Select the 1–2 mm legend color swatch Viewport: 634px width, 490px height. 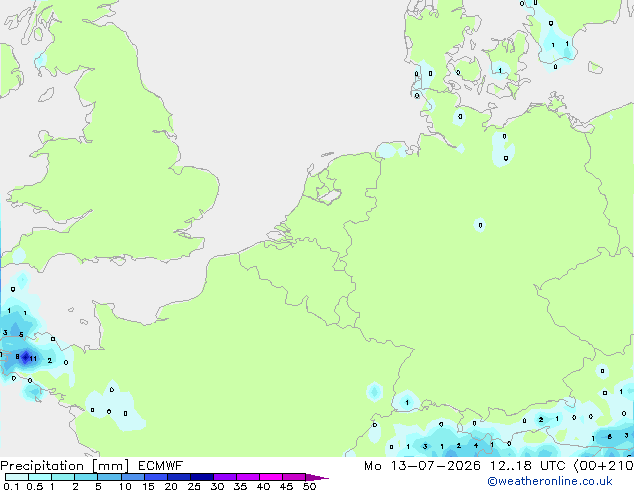pos(63,477)
